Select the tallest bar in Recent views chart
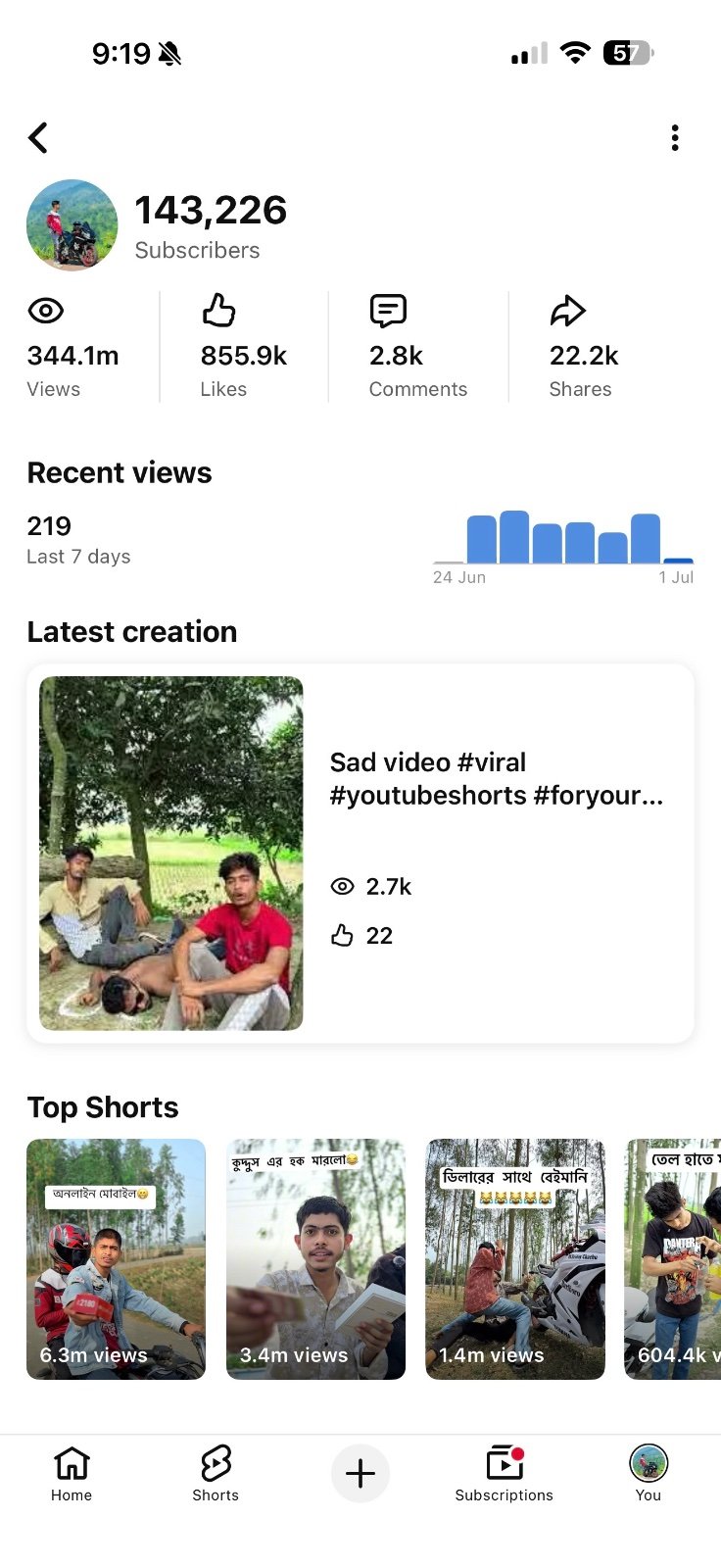 coord(514,537)
